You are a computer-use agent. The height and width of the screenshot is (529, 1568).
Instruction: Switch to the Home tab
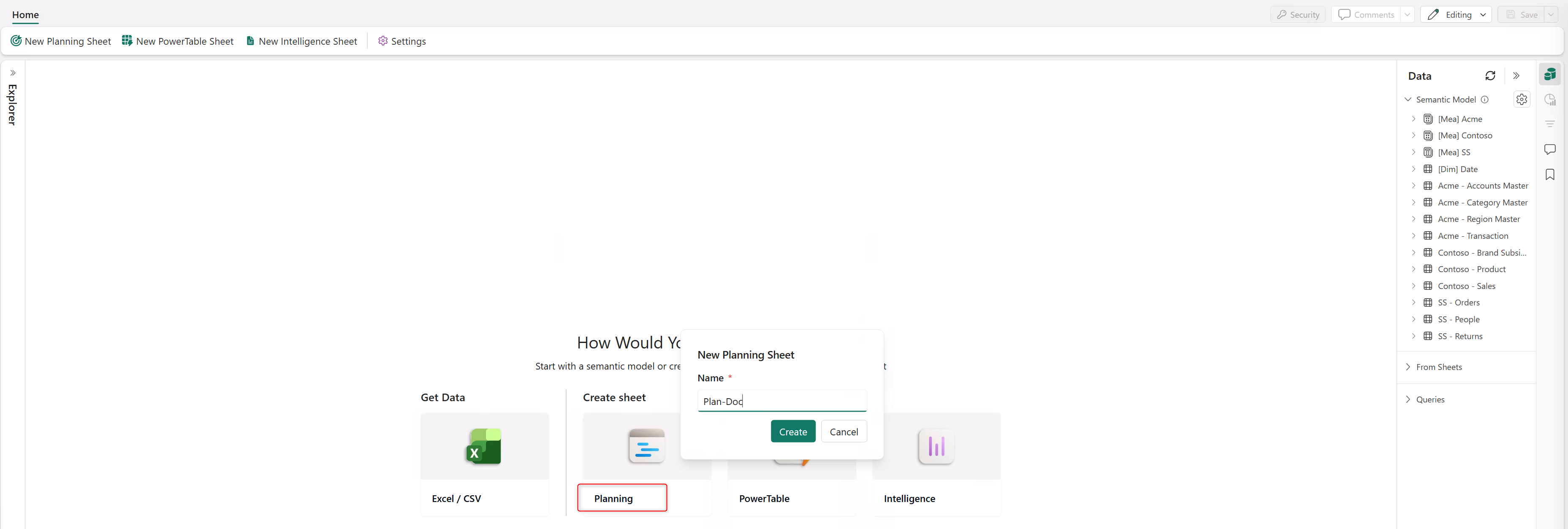[25, 15]
